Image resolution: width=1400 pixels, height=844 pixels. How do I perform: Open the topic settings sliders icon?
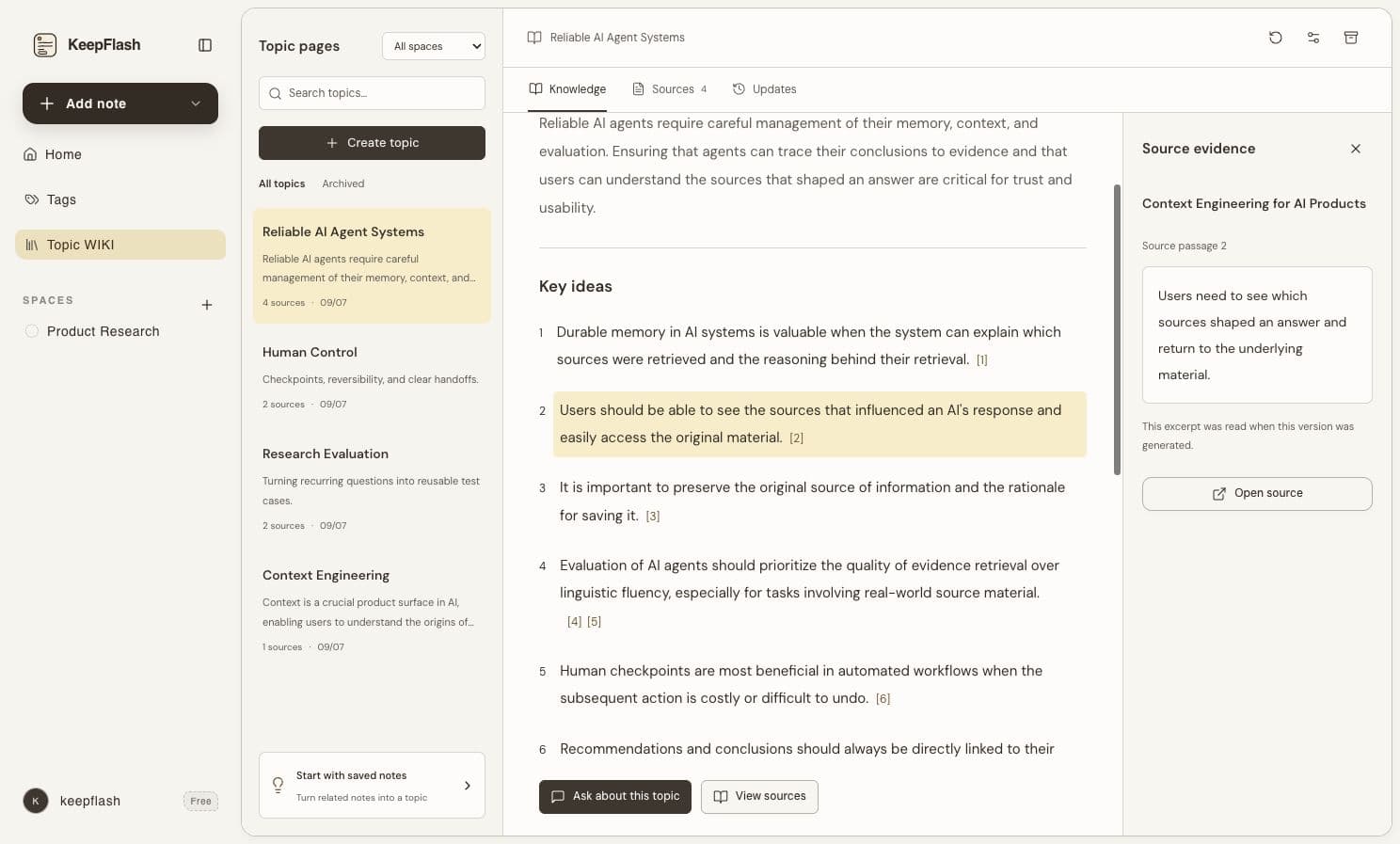(x=1313, y=38)
